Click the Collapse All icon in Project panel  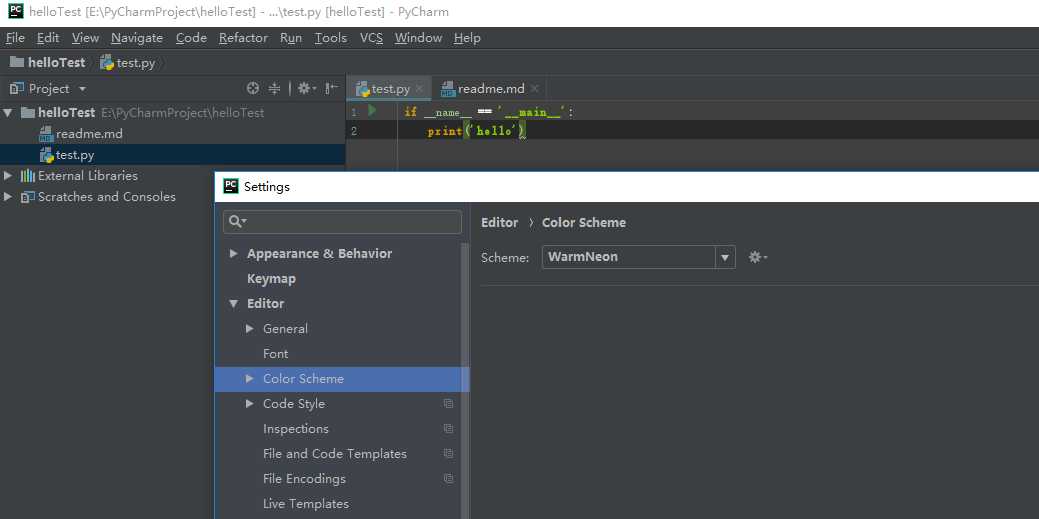274,88
